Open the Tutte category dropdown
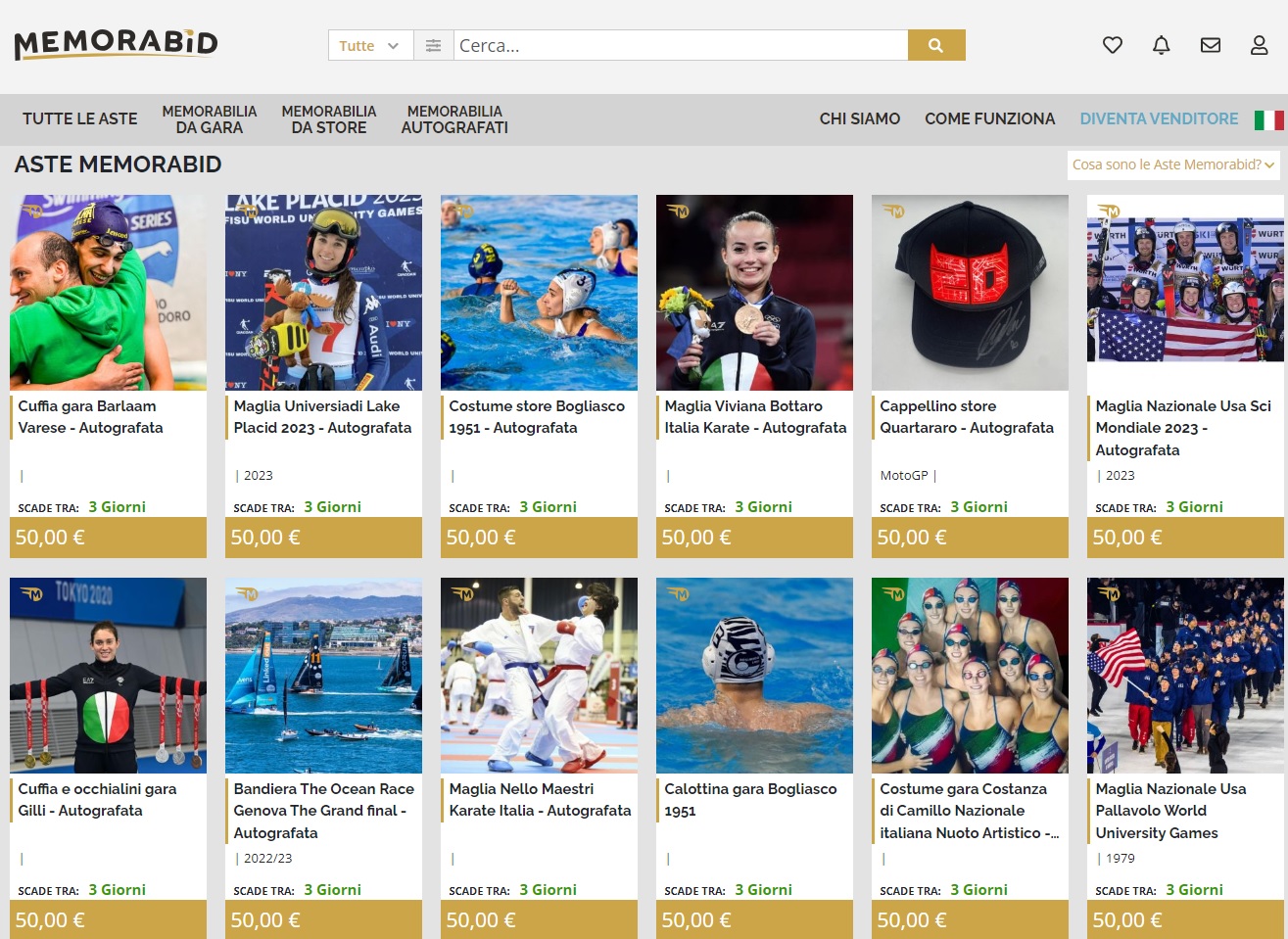The image size is (1288, 939). [369, 45]
